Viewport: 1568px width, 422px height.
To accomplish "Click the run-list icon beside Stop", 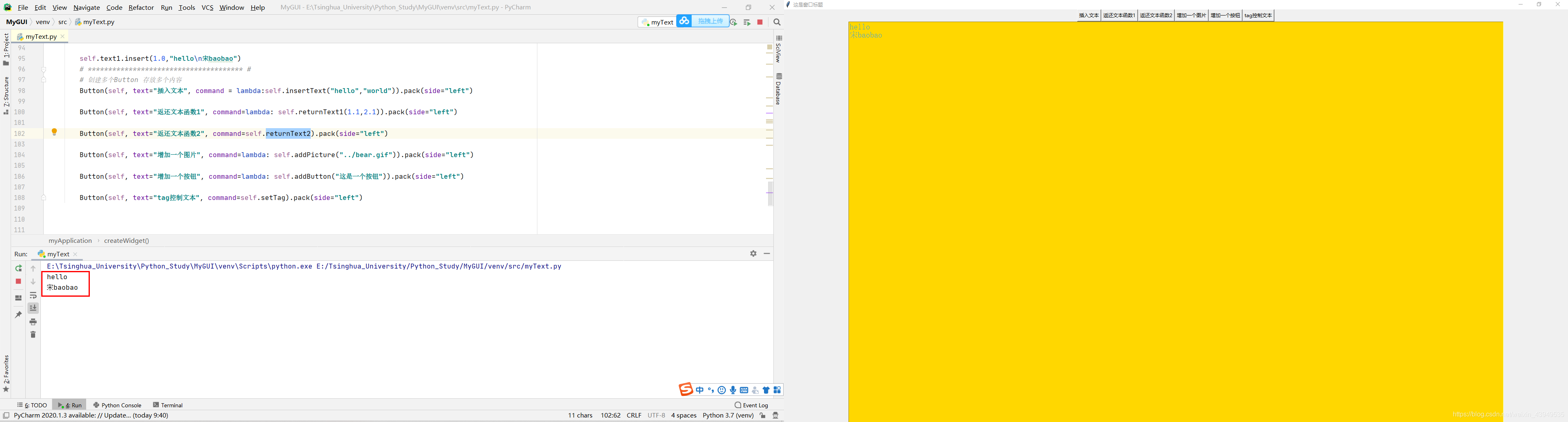I will click(747, 22).
